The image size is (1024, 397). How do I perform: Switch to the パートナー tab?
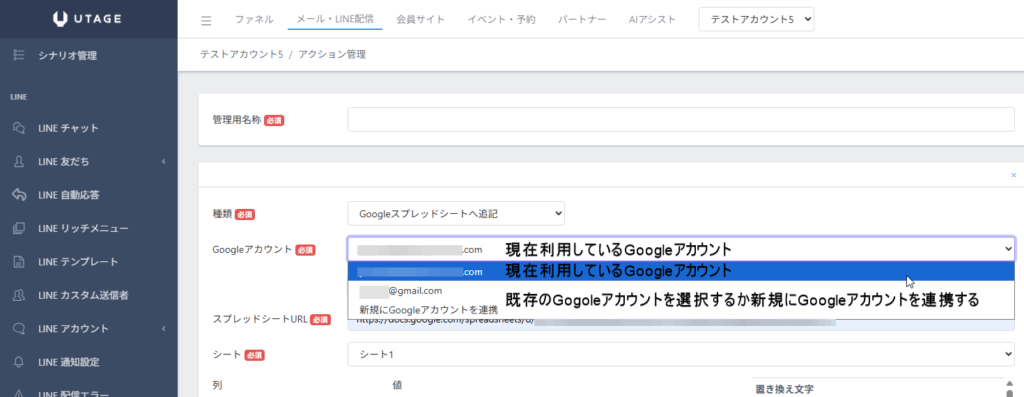click(582, 20)
